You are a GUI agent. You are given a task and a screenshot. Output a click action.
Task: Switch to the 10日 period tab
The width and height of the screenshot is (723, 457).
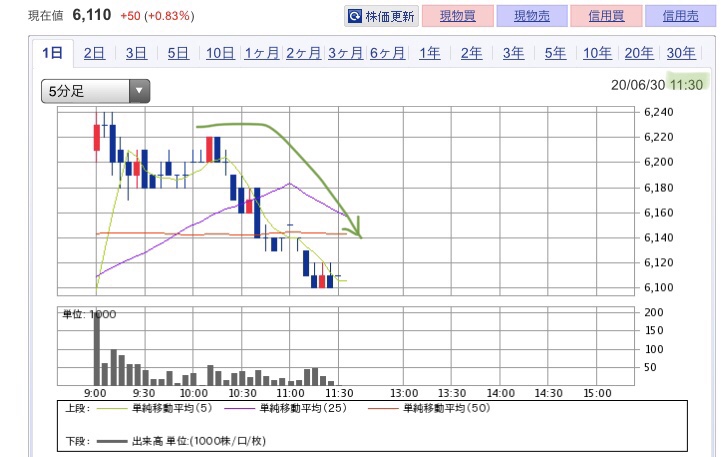pyautogui.click(x=220, y=53)
